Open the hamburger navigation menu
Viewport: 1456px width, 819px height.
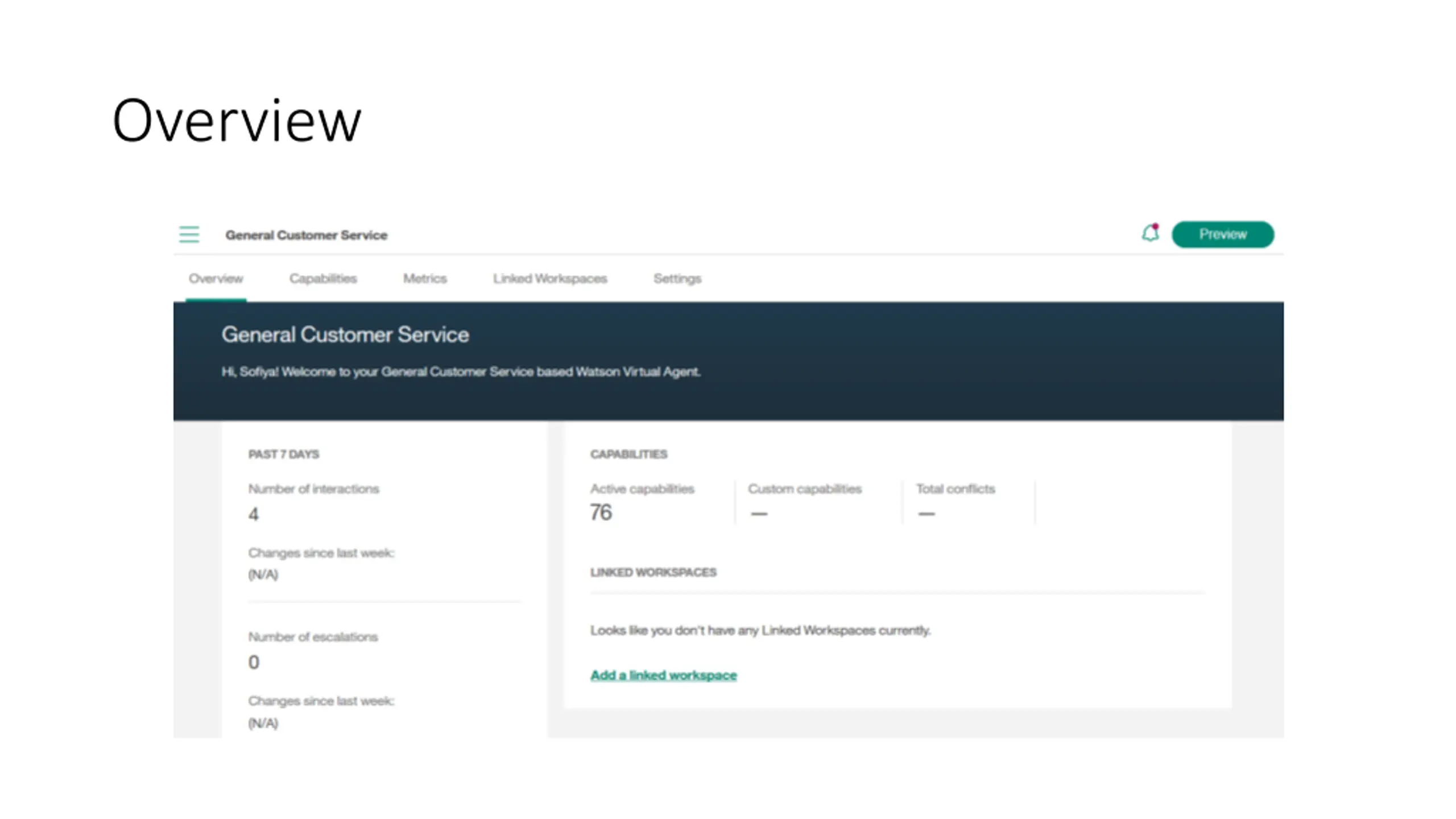click(189, 234)
